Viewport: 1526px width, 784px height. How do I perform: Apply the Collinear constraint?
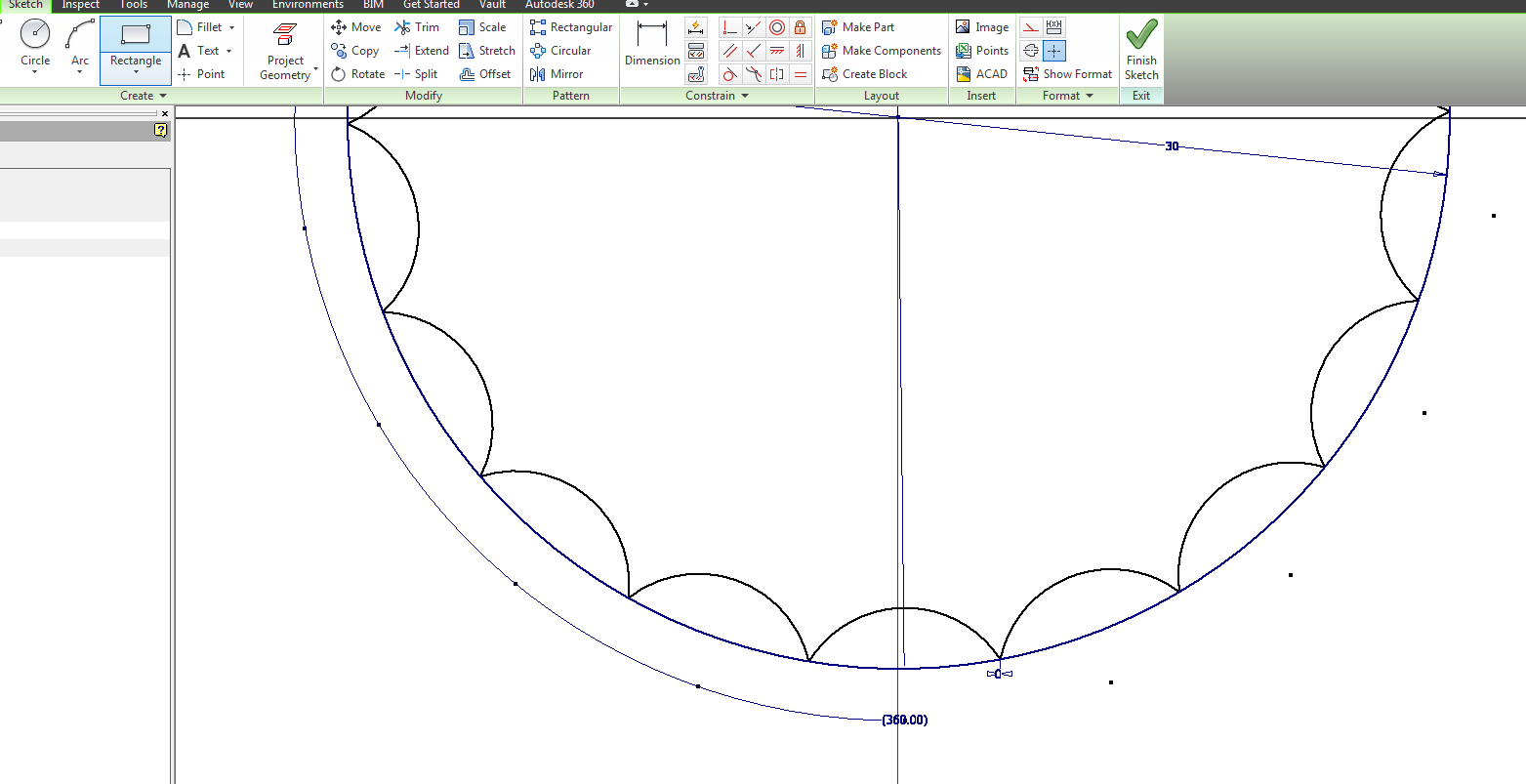[754, 27]
